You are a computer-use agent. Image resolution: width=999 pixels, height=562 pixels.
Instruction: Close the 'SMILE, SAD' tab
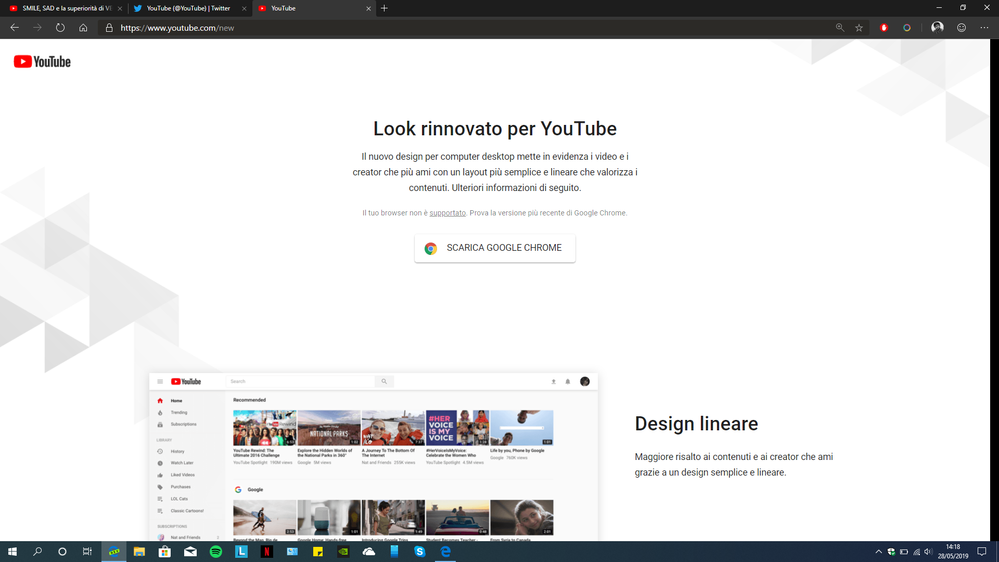click(x=120, y=8)
